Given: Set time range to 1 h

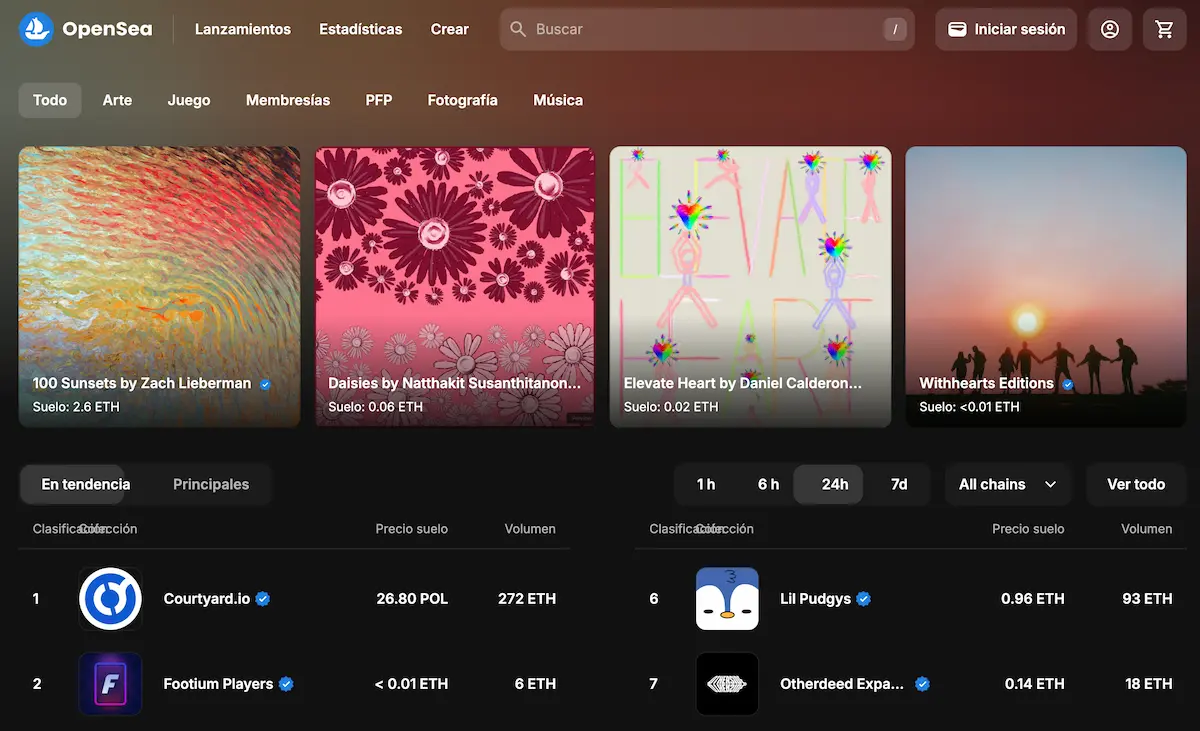Looking at the screenshot, I should 706,484.
